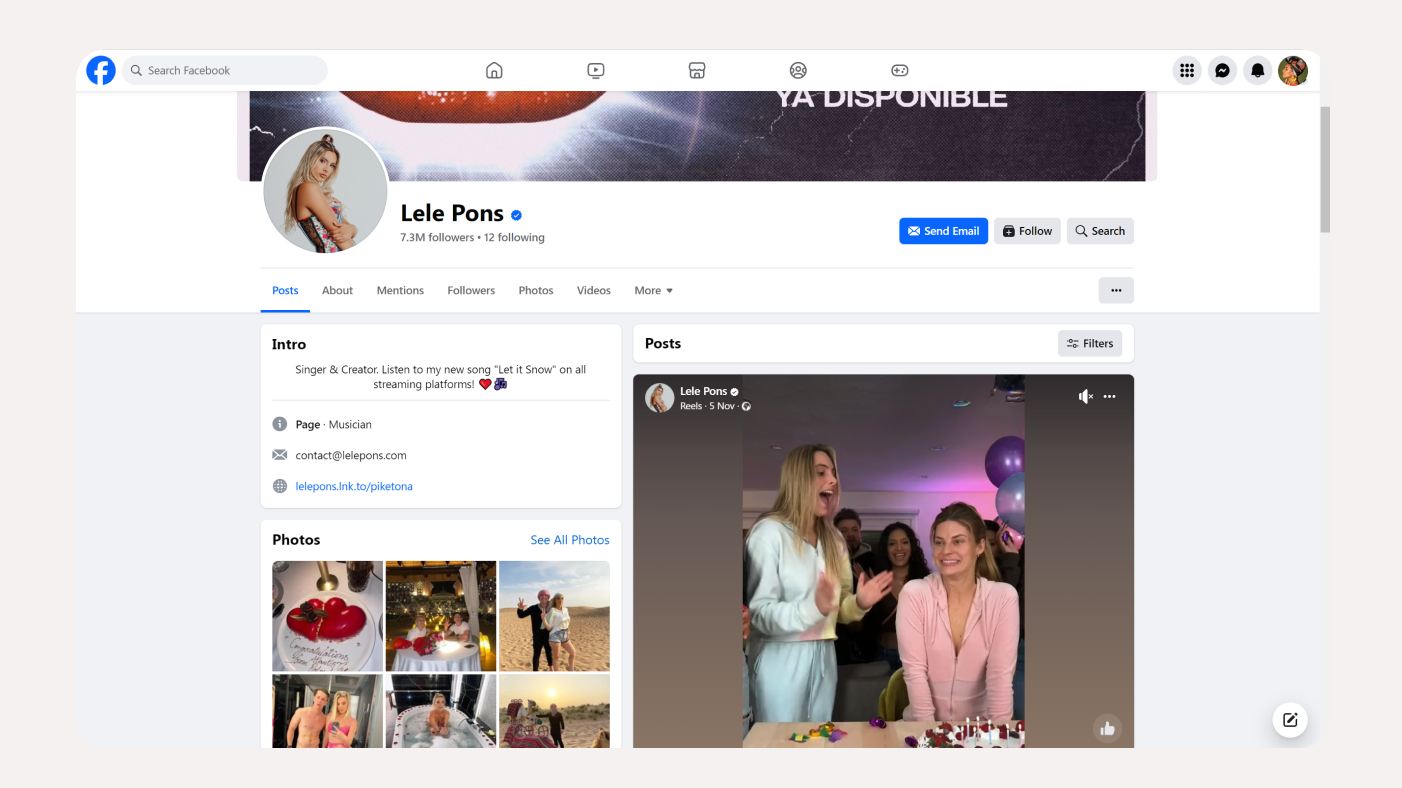Click See All Photos
The height and width of the screenshot is (788, 1402).
(x=570, y=540)
